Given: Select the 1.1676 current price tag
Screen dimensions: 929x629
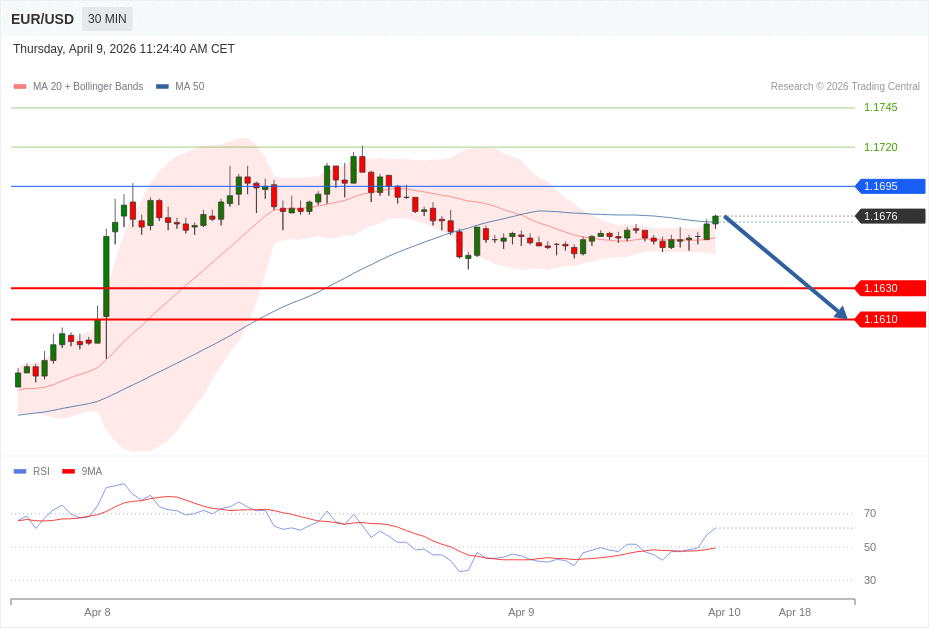Looking at the screenshot, I should 890,216.
